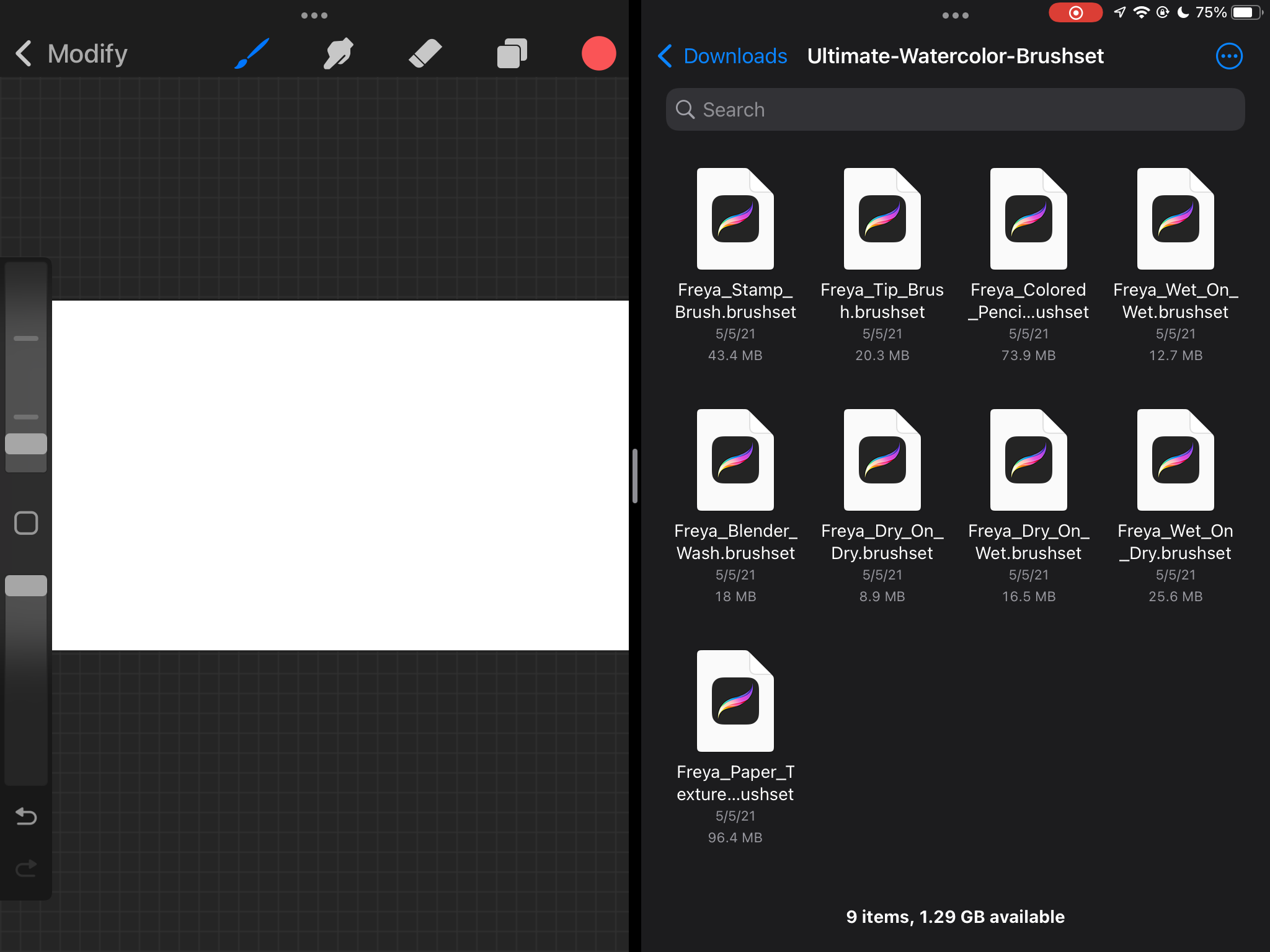Open Procreate multitasking three-dot menu
Image resolution: width=1270 pixels, height=952 pixels.
coord(314,15)
